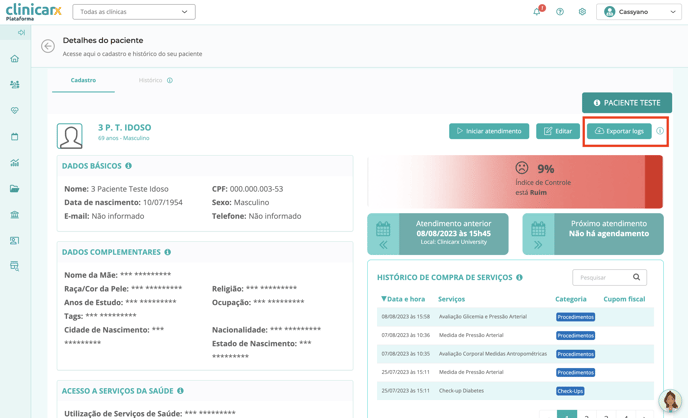This screenshot has height=418, width=688.
Task: Open notifications bell in top bar
Action: pos(537,12)
